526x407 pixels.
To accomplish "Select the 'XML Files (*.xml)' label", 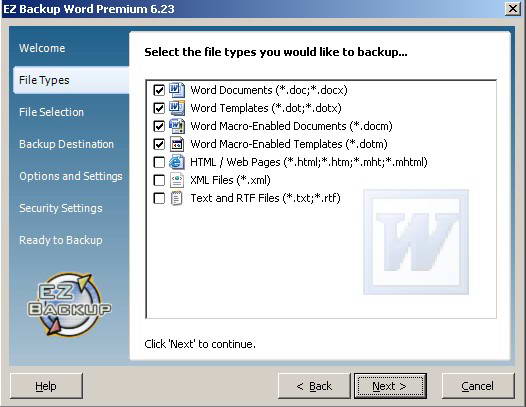I will tap(230, 180).
